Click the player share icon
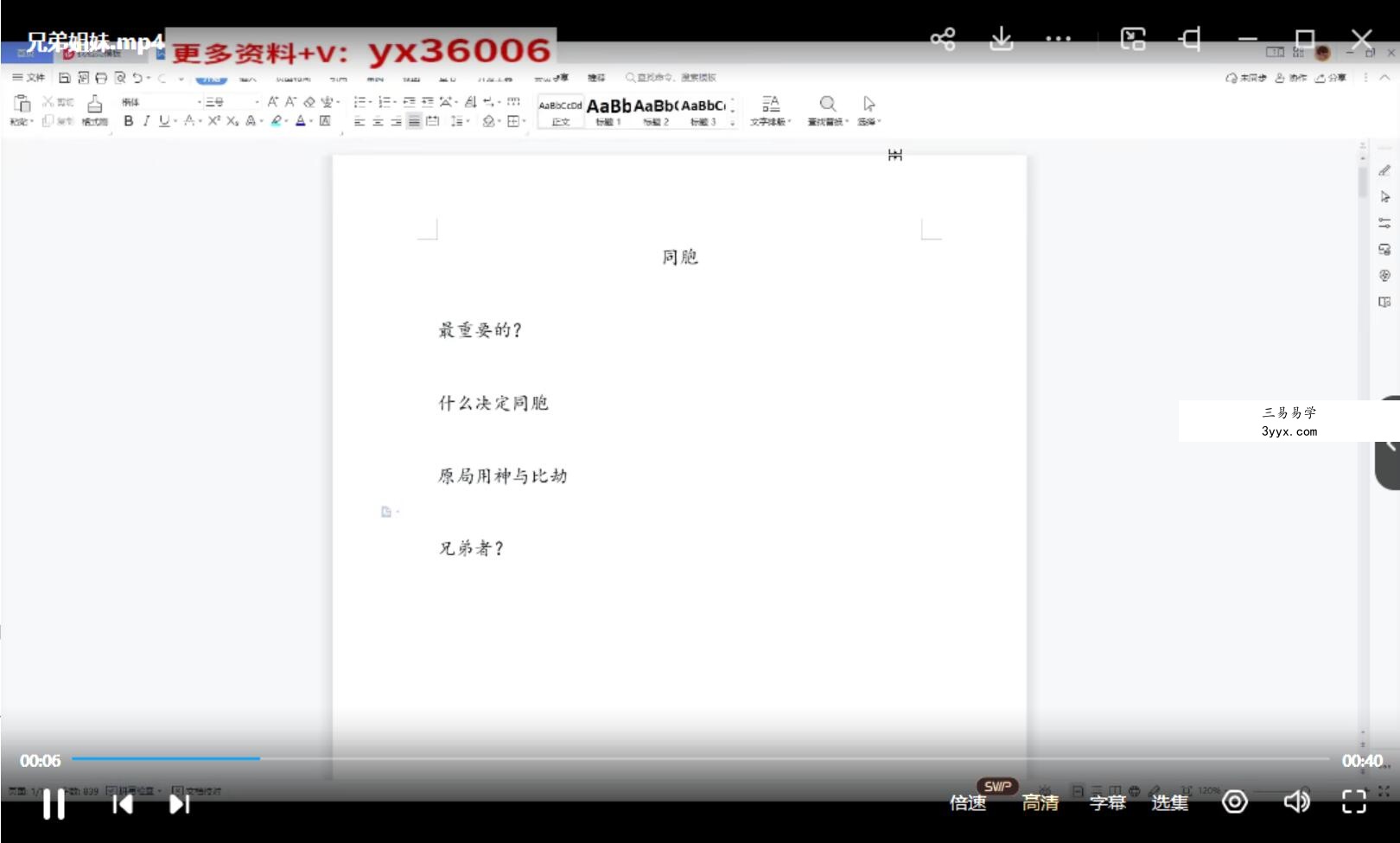This screenshot has height=843, width=1400. pos(943,39)
